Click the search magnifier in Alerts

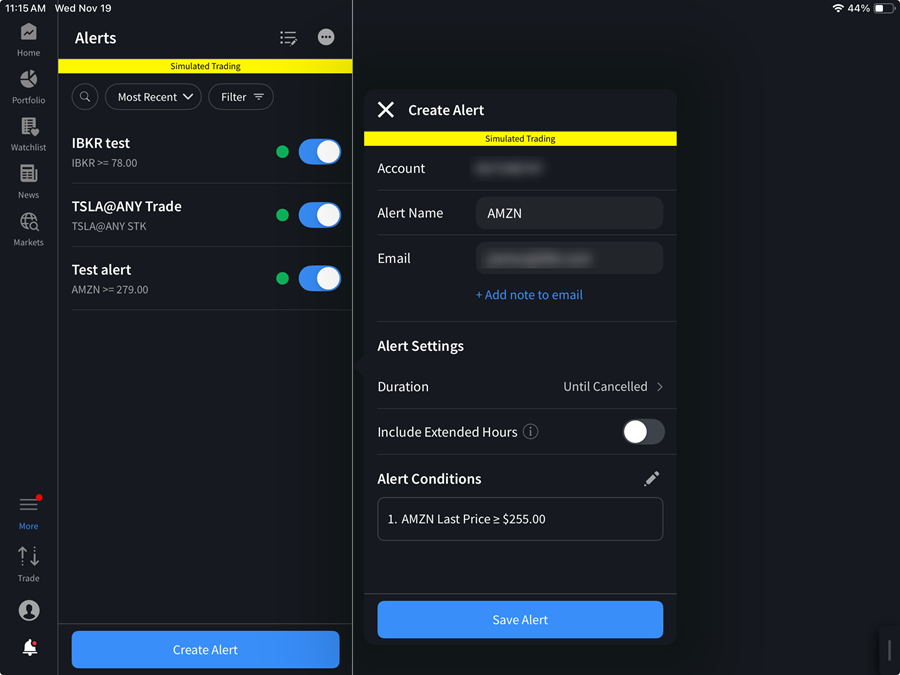point(85,97)
